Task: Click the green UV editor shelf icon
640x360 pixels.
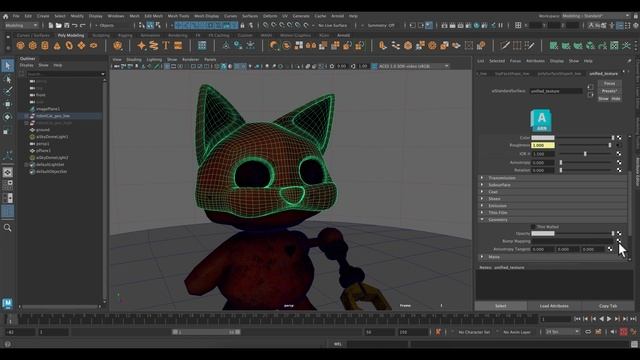Action: [614, 45]
